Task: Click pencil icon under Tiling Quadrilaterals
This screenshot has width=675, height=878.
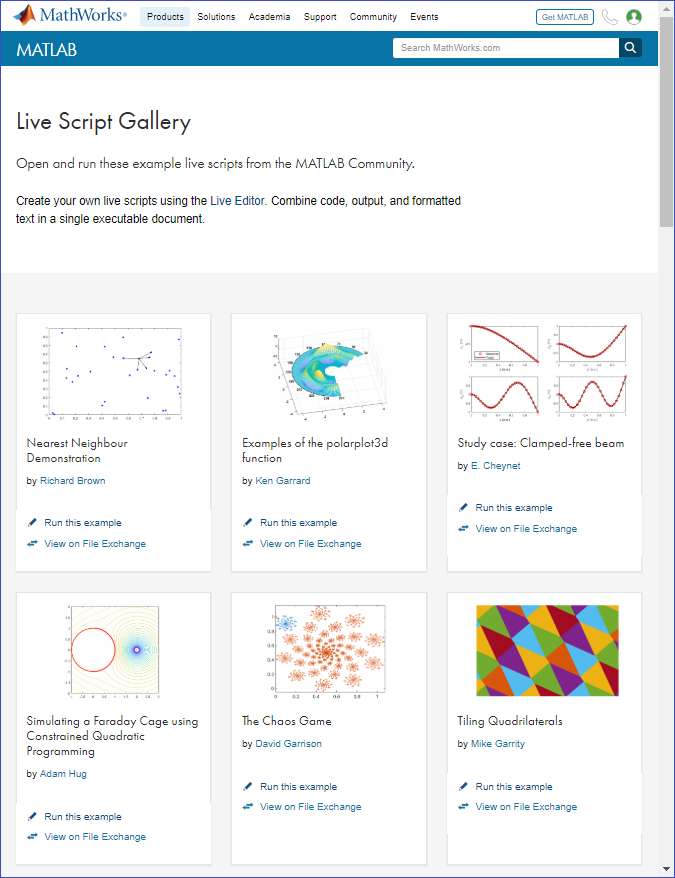Action: pyautogui.click(x=463, y=787)
